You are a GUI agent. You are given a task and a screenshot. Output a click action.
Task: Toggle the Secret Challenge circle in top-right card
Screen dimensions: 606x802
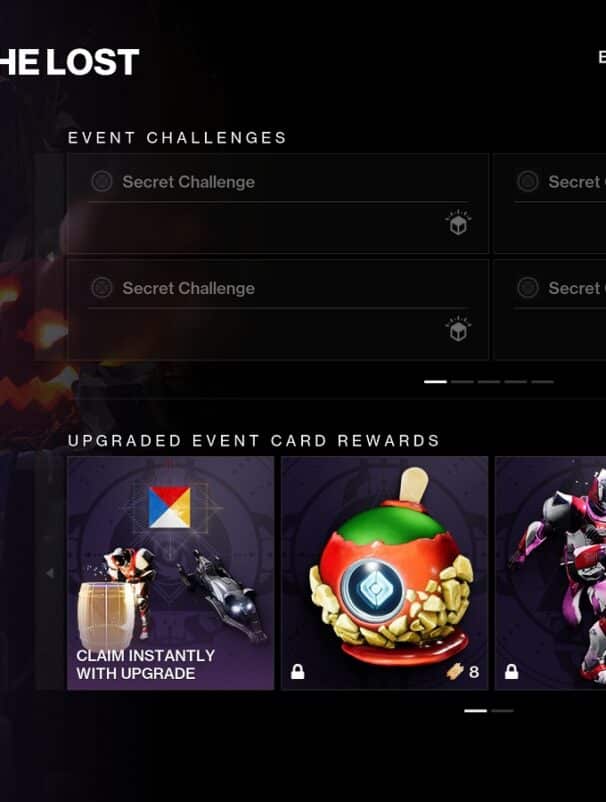[528, 181]
